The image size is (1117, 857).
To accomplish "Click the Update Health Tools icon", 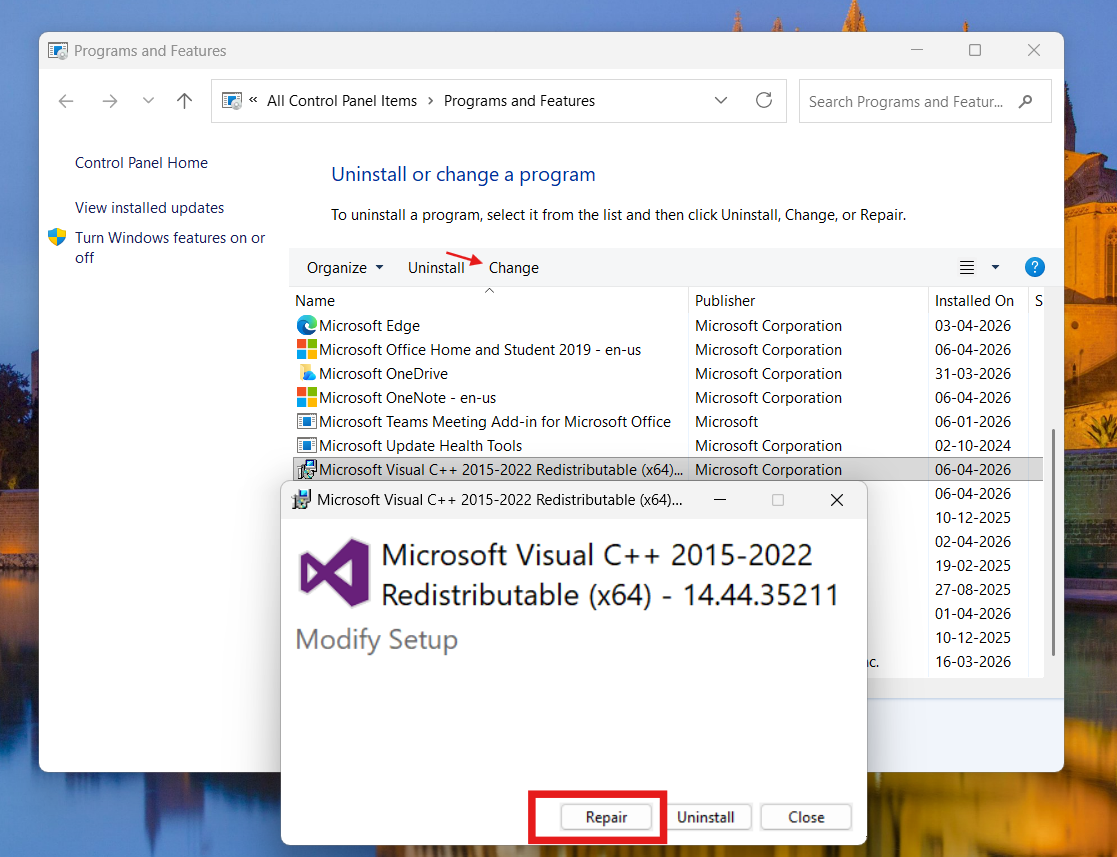I will [x=307, y=445].
